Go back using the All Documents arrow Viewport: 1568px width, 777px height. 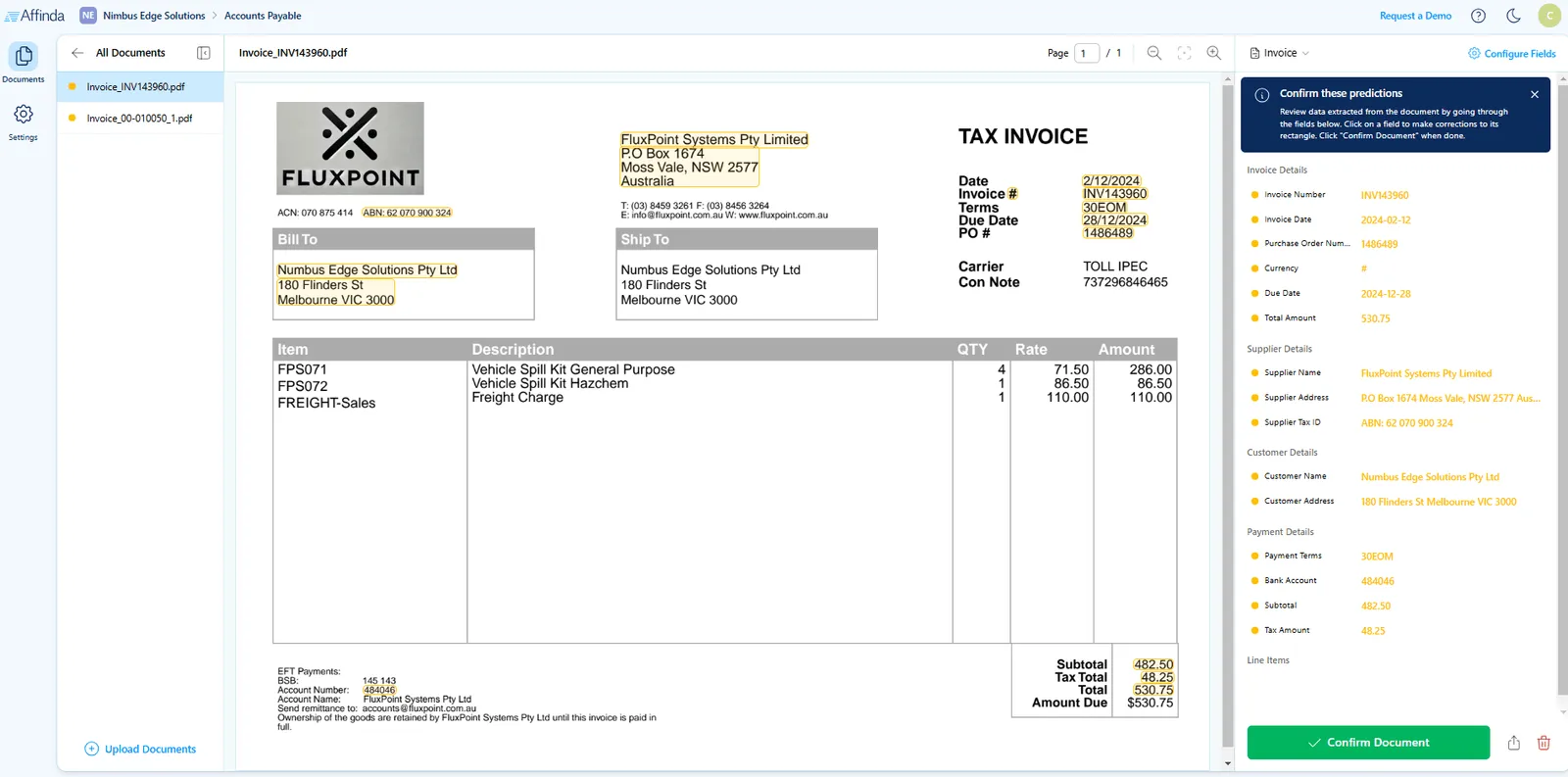coord(77,53)
